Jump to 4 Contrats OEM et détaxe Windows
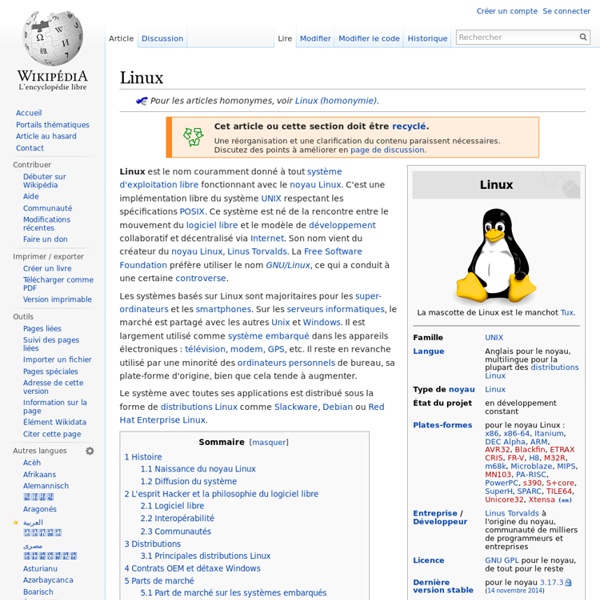600x600 pixels. pyautogui.click(x=192, y=568)
